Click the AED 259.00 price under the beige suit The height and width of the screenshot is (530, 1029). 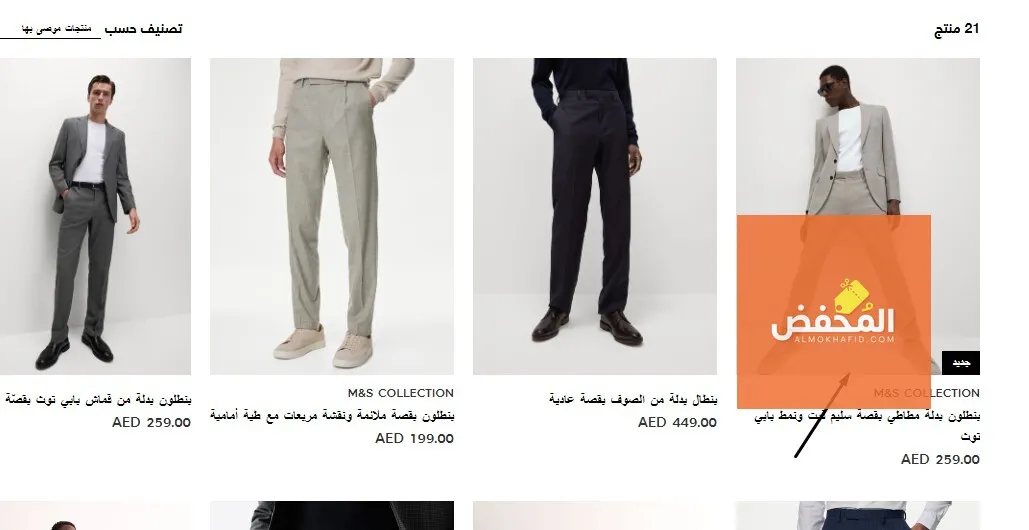pyautogui.click(x=940, y=459)
